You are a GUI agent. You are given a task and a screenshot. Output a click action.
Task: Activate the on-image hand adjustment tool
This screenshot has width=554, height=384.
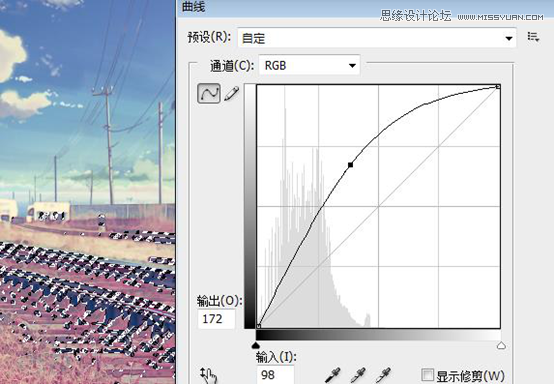point(209,375)
